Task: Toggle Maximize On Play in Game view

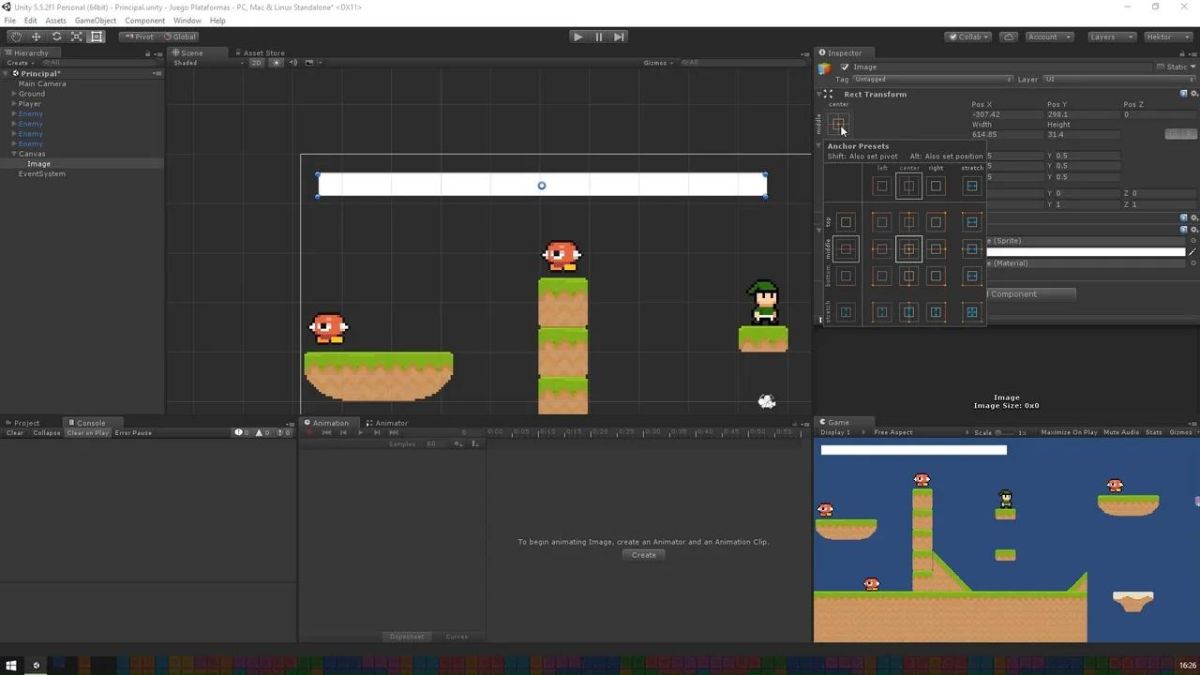Action: tap(1069, 433)
